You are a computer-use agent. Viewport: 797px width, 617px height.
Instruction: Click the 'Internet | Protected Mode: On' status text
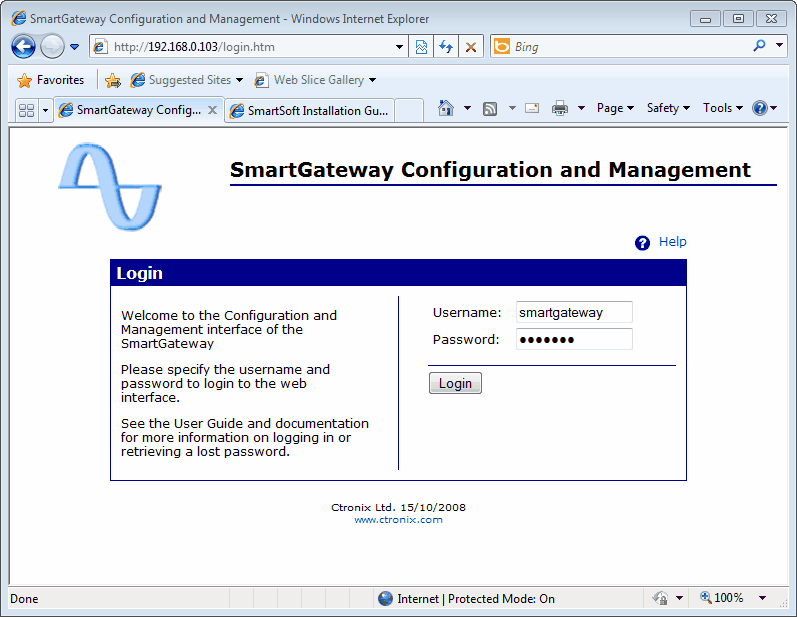point(476,599)
